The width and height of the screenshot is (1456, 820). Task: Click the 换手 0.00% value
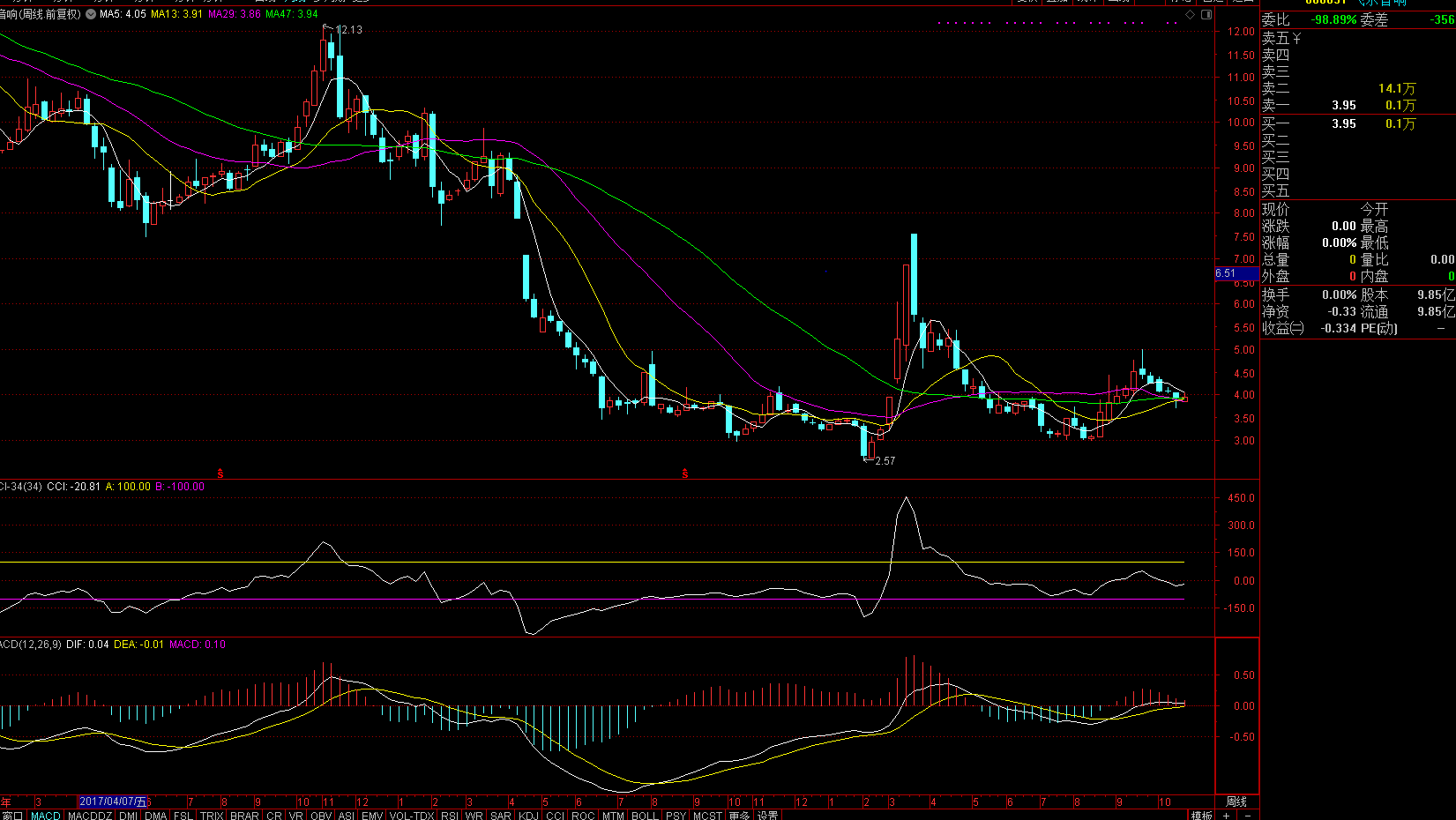coord(1340,294)
